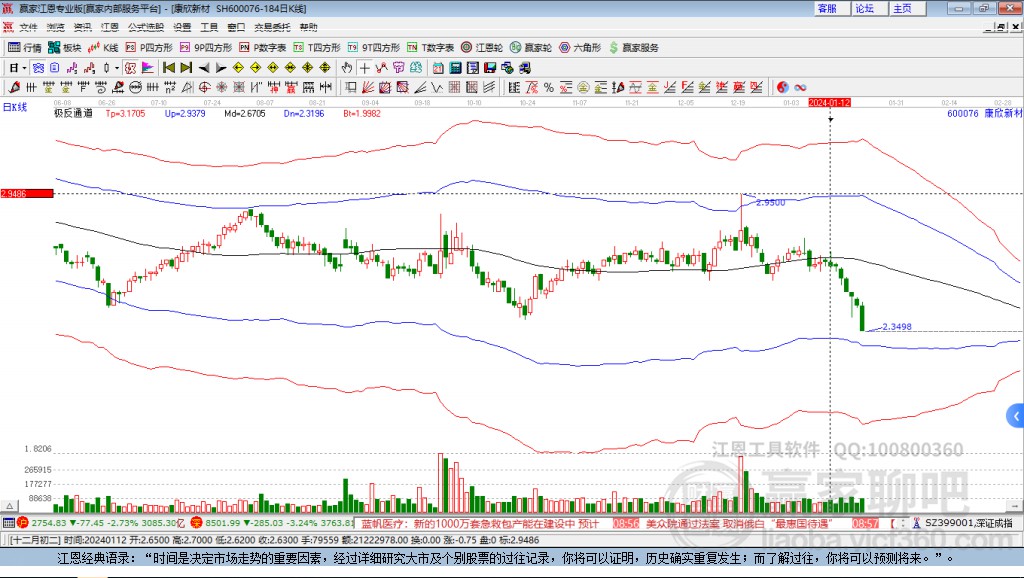The width and height of the screenshot is (1024, 578).
Task: Click the rainbow triangle flag icon
Action: coord(148,68)
